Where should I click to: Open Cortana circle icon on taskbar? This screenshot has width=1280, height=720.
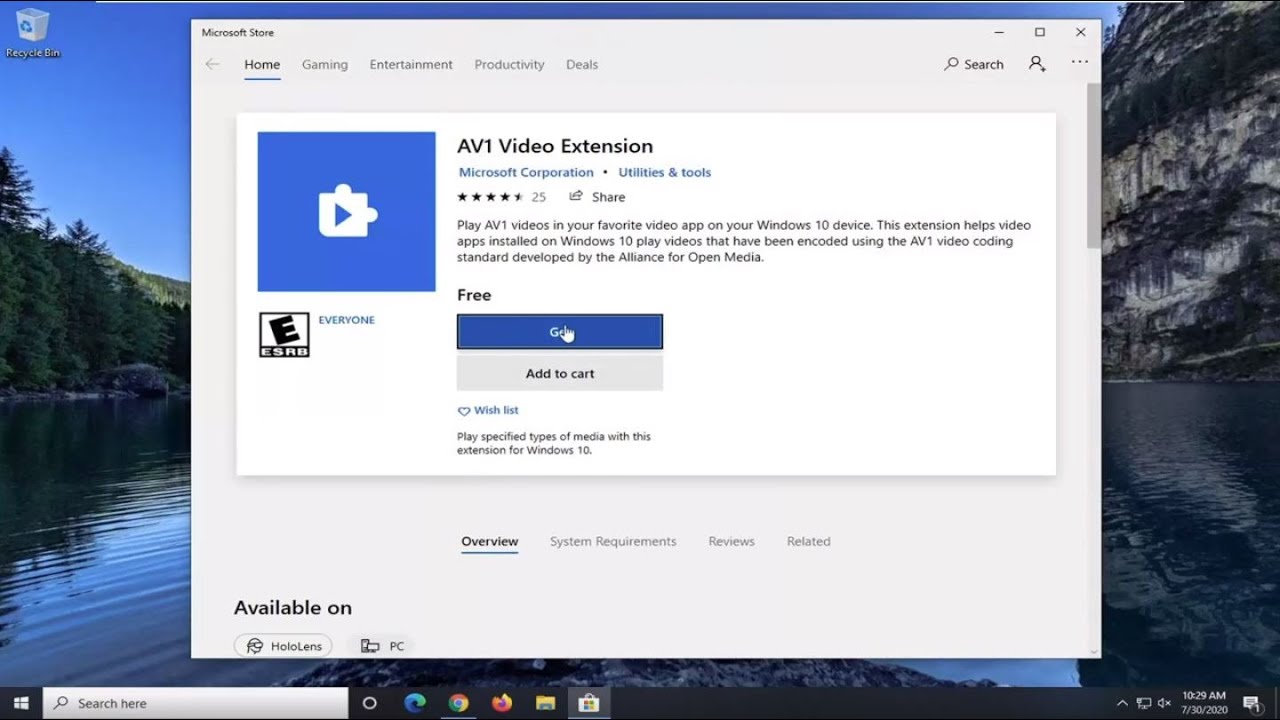369,703
